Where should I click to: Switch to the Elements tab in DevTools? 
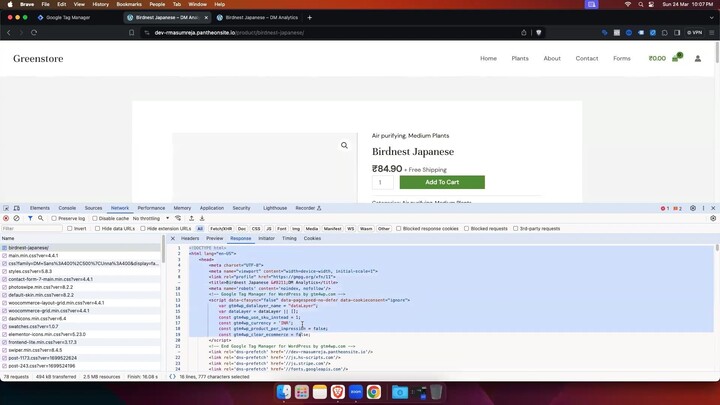[x=39, y=208]
